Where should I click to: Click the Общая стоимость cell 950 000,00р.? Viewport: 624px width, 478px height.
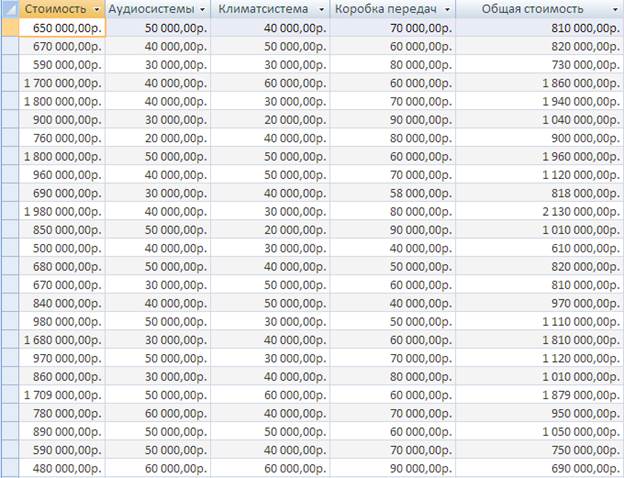tap(539, 413)
